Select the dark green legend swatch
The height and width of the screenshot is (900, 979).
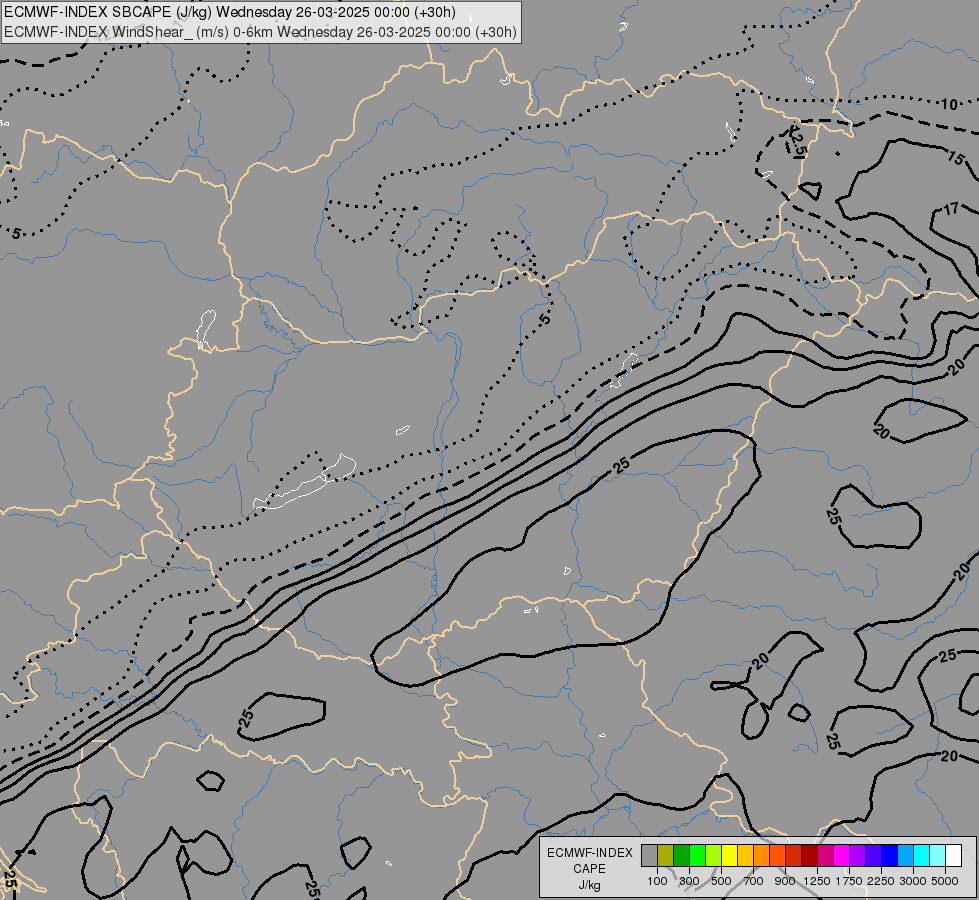pos(682,855)
